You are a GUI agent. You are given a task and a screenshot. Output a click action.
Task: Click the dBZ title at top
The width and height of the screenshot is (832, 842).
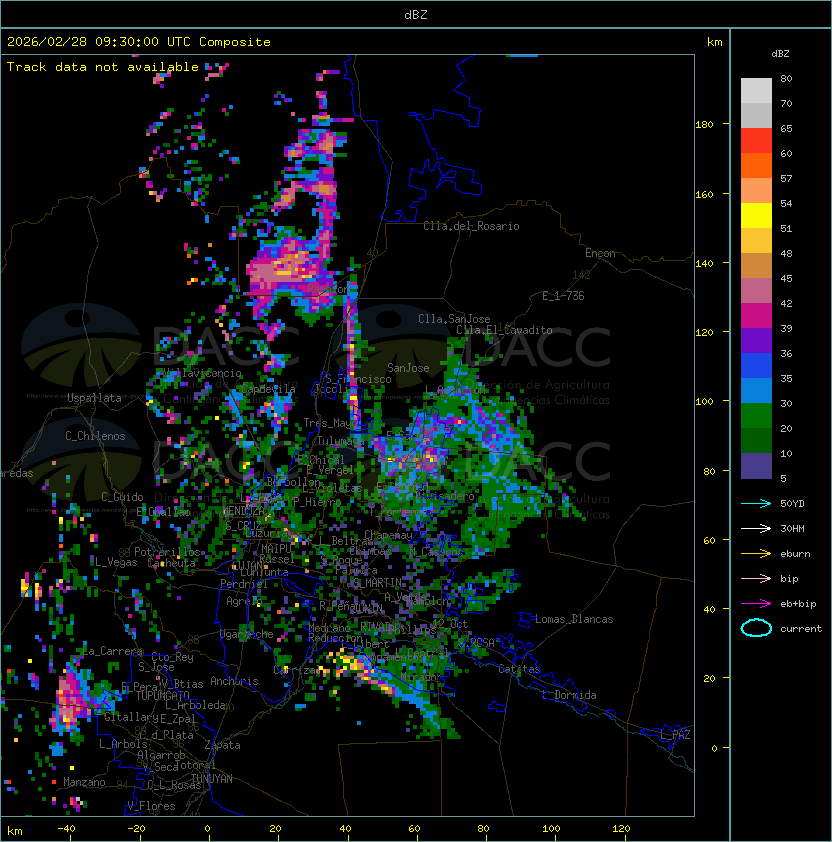pyautogui.click(x=415, y=14)
